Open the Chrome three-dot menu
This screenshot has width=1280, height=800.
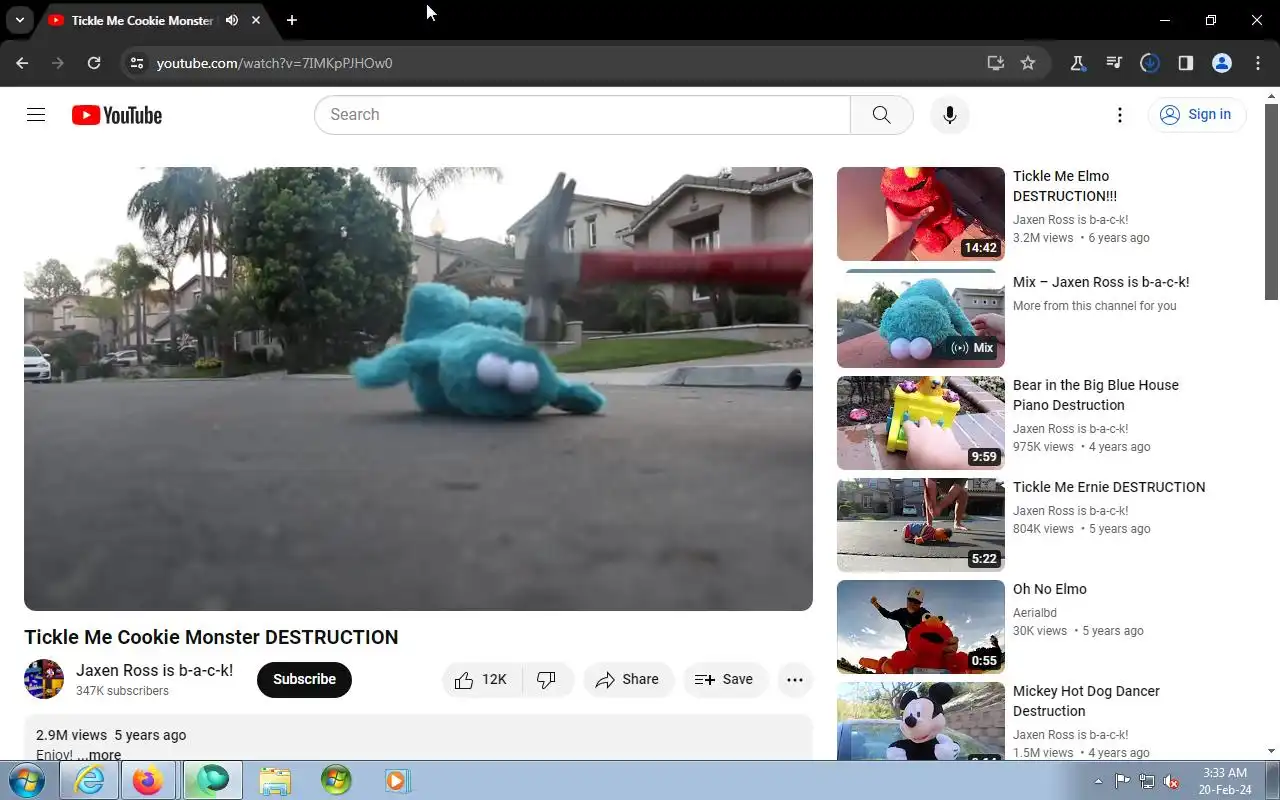(x=1258, y=63)
